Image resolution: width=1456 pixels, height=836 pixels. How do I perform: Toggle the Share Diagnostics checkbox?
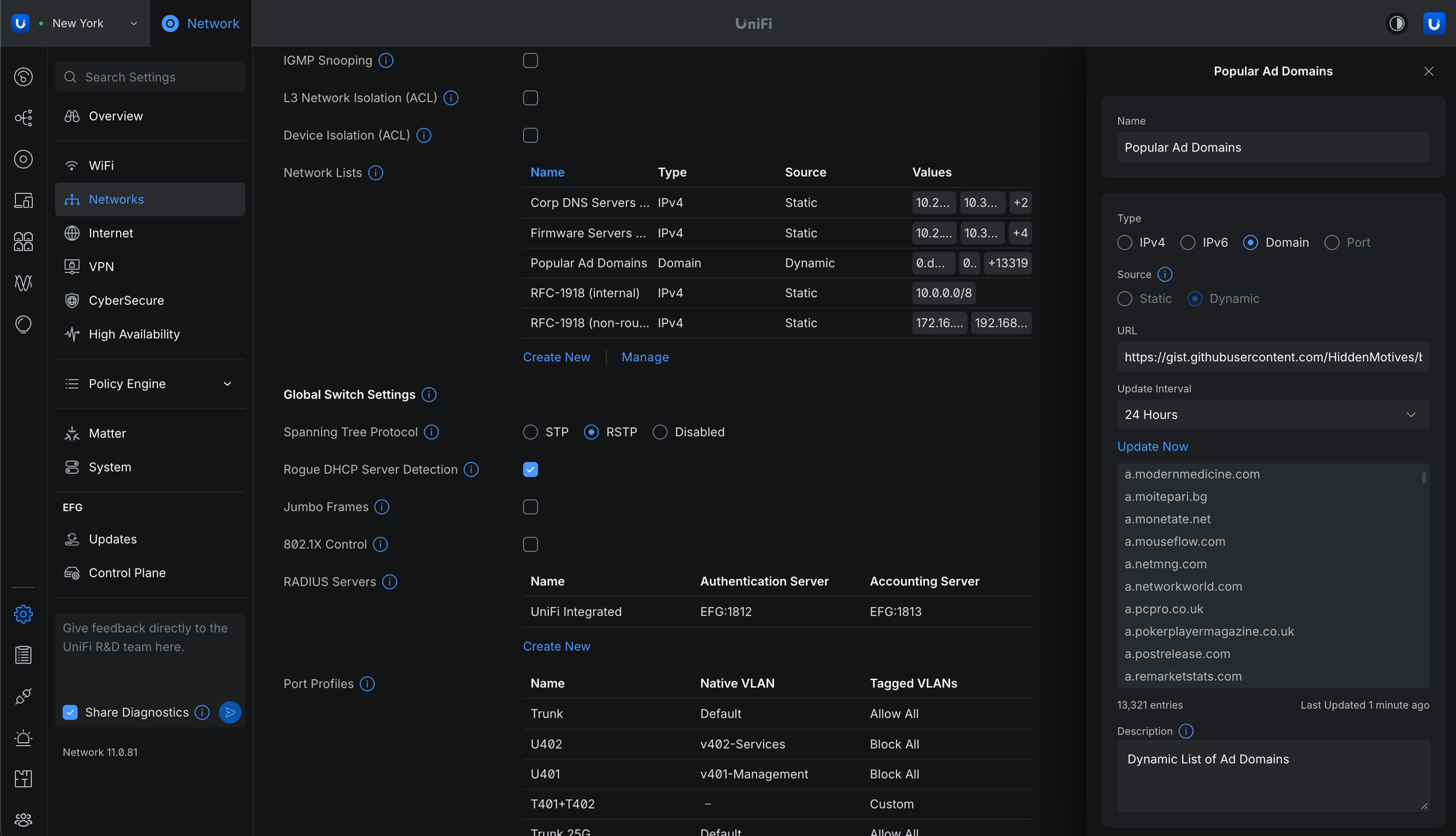pos(71,712)
